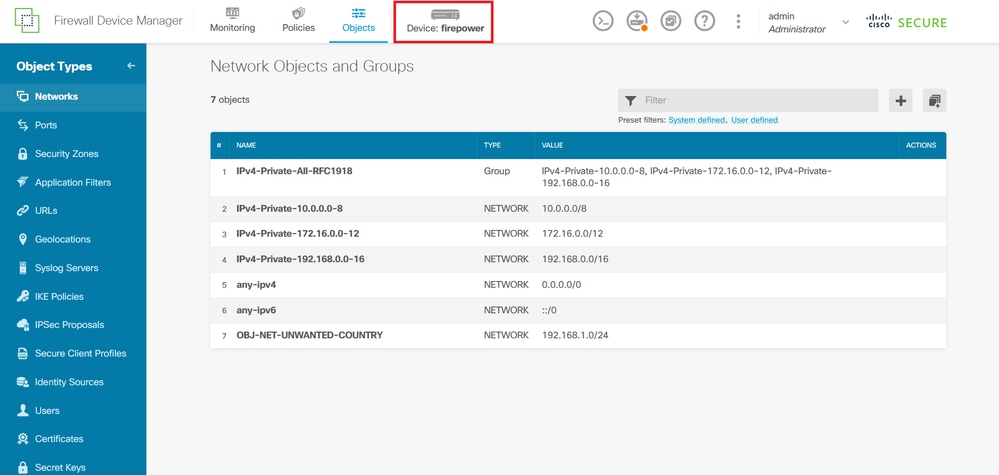Select the OBJ-NET-UNWANTED-COUNTRY object name
This screenshot has width=999, height=475.
[x=310, y=335]
